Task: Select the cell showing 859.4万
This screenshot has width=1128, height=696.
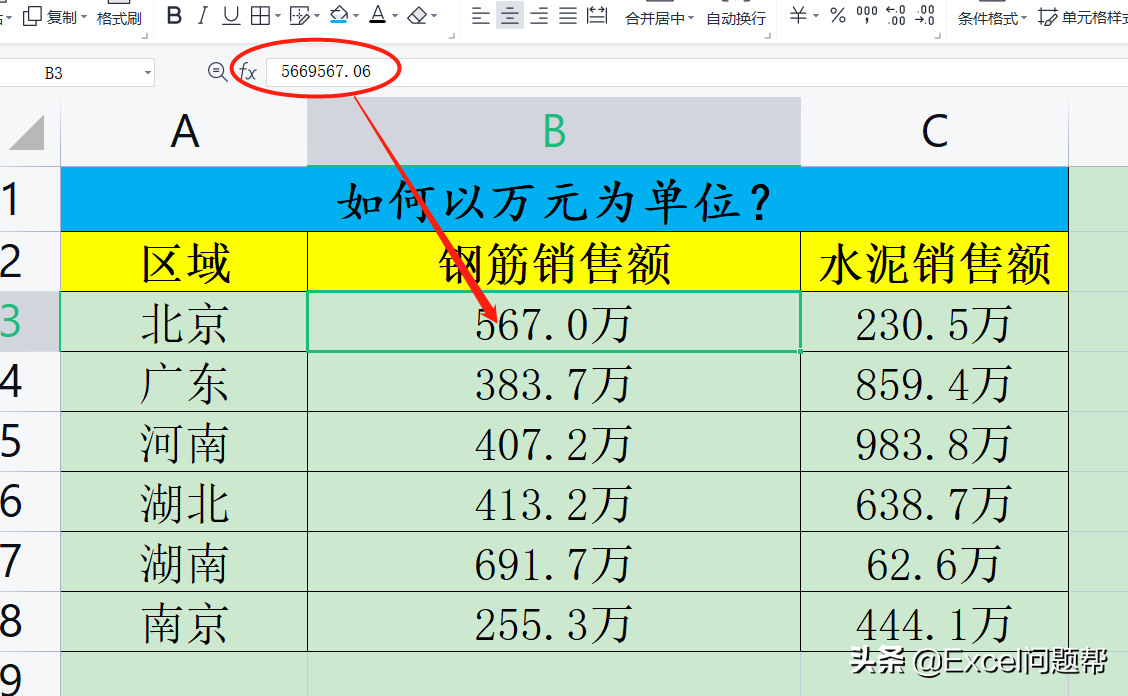Action: click(934, 382)
